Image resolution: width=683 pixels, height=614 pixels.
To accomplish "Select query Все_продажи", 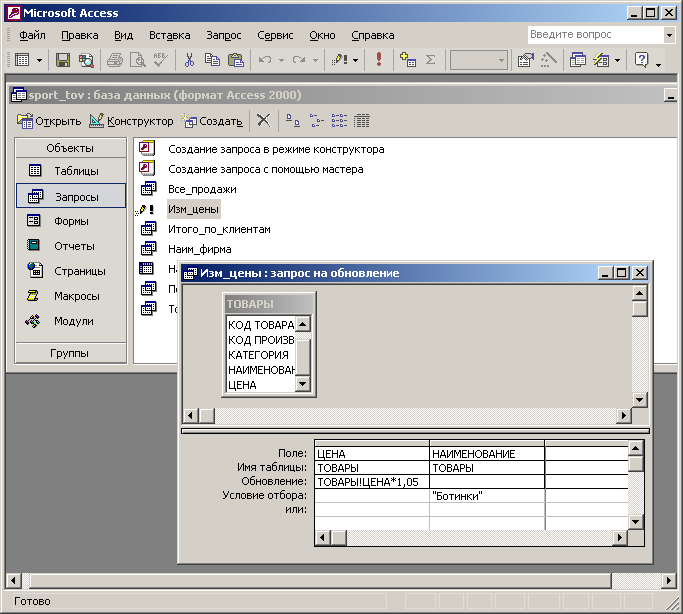I will pyautogui.click(x=202, y=189).
